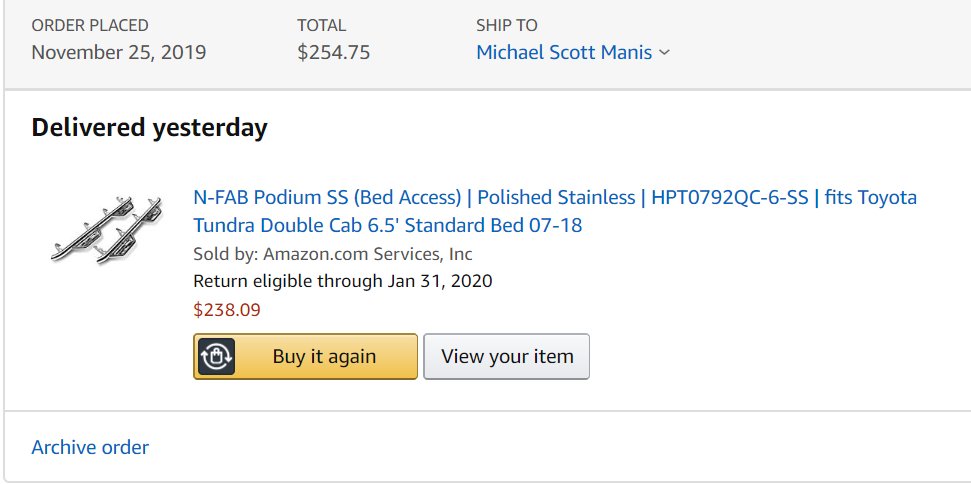
Task: Archive this order via Archive order link
Action: click(x=90, y=447)
